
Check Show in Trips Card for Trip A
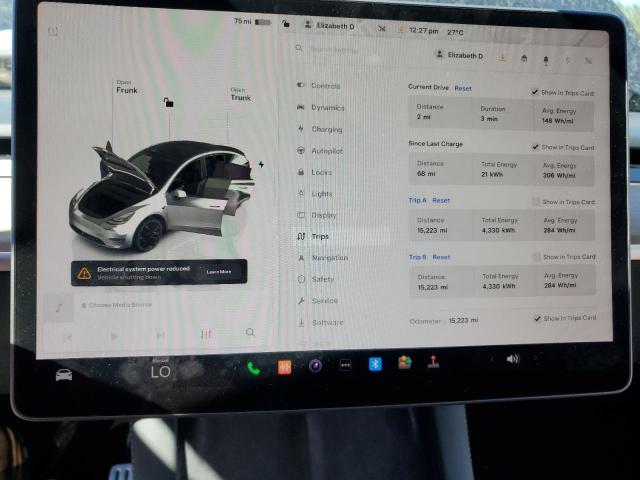[x=536, y=202]
